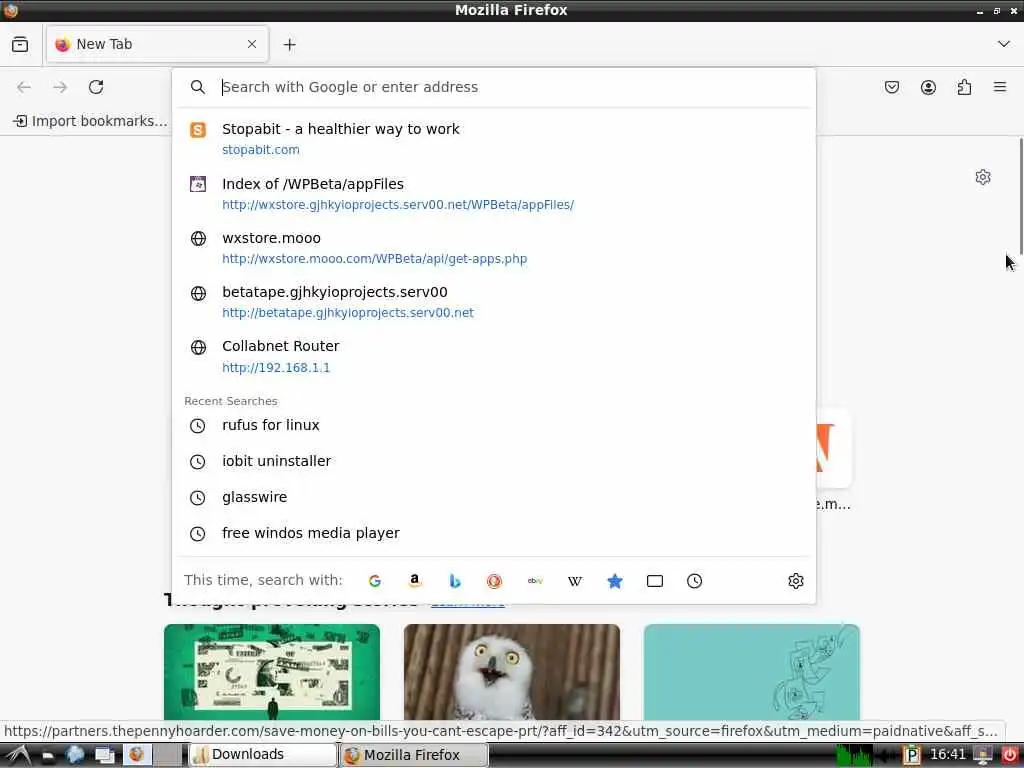Image resolution: width=1024 pixels, height=768 pixels.
Task: Open the money-themed story thumbnail
Action: [x=272, y=672]
